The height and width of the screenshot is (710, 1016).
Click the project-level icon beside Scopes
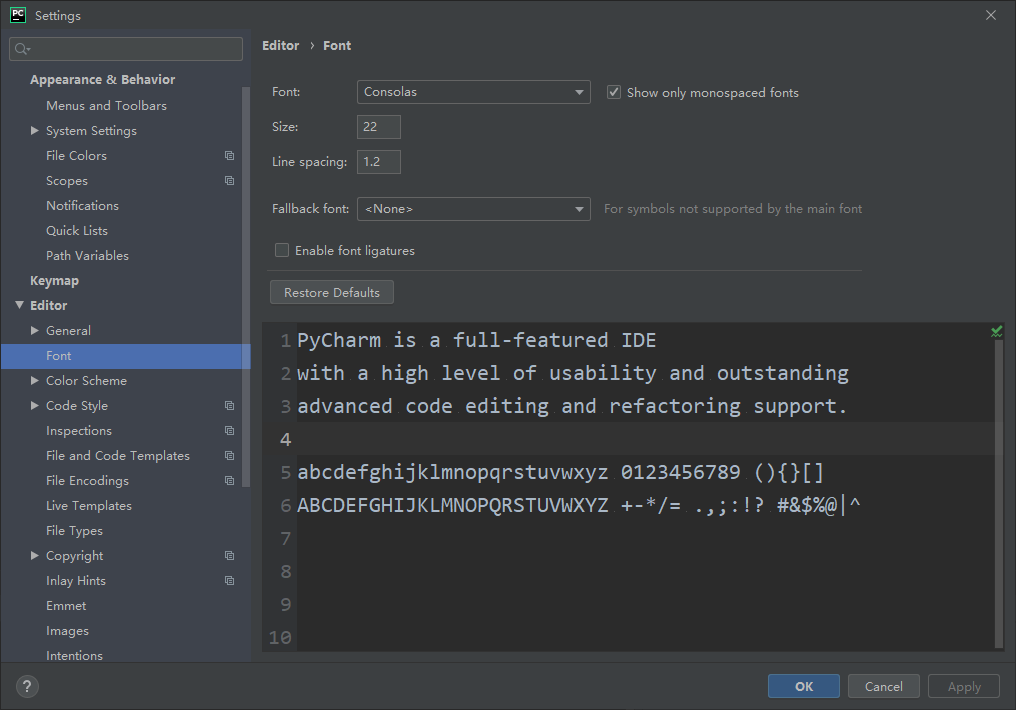pos(229,181)
